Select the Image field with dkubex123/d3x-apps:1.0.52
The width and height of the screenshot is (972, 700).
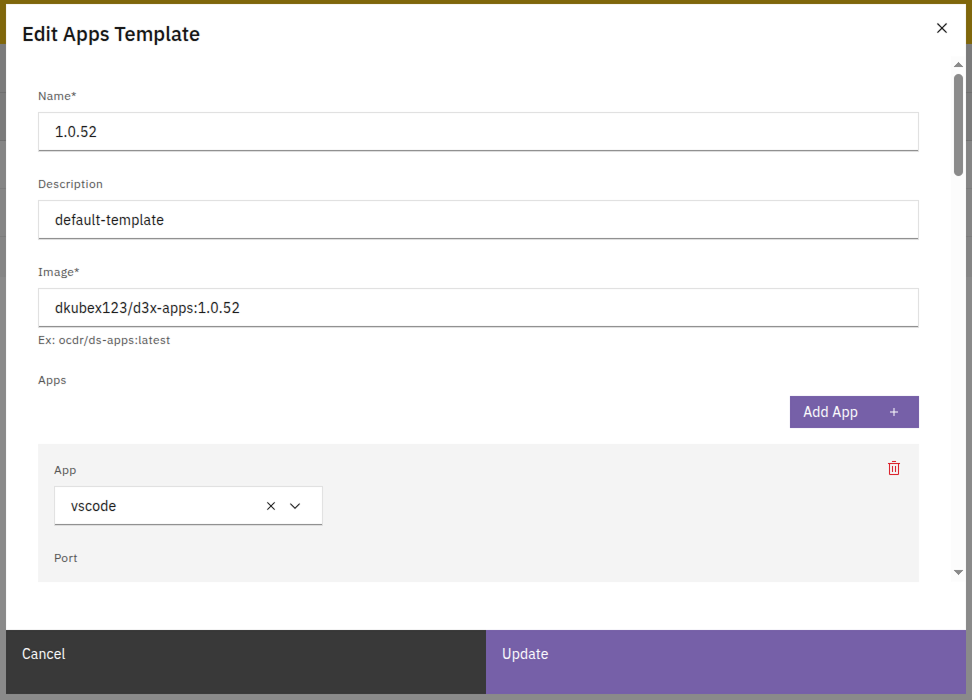[478, 307]
